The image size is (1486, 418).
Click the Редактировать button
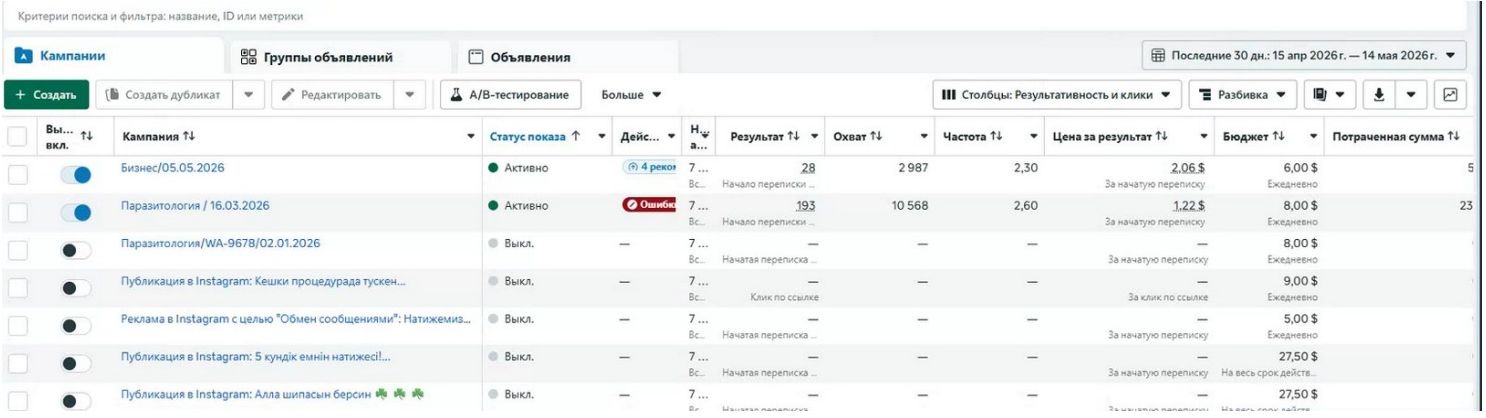coord(332,95)
